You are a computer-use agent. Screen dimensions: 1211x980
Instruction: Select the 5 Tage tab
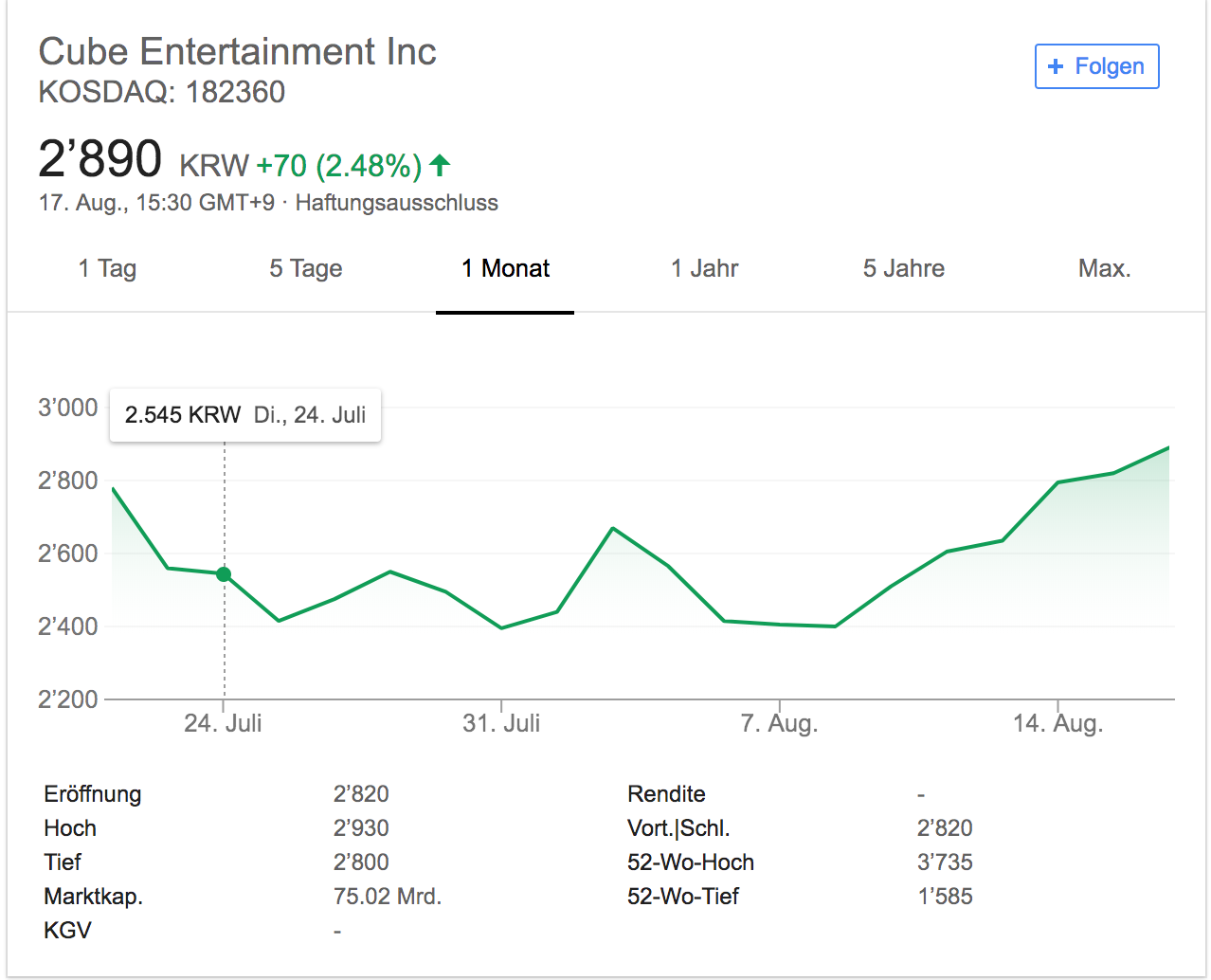point(306,269)
